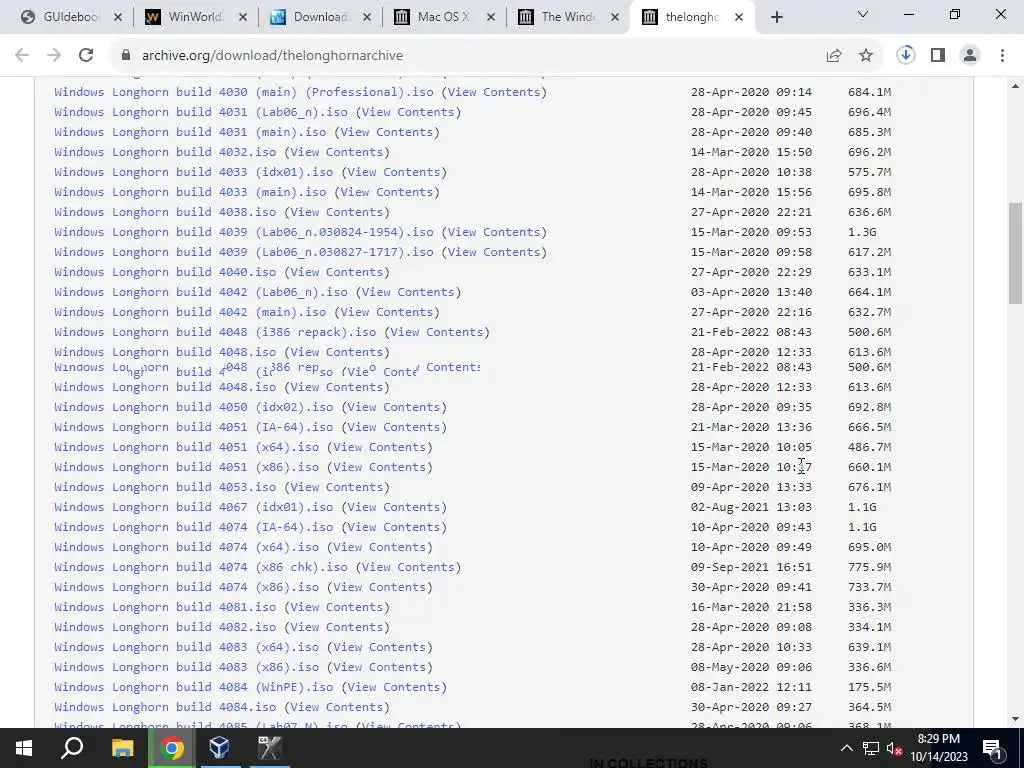
Task: Click date 09-Sep-2021 16:51
Action: (x=752, y=568)
